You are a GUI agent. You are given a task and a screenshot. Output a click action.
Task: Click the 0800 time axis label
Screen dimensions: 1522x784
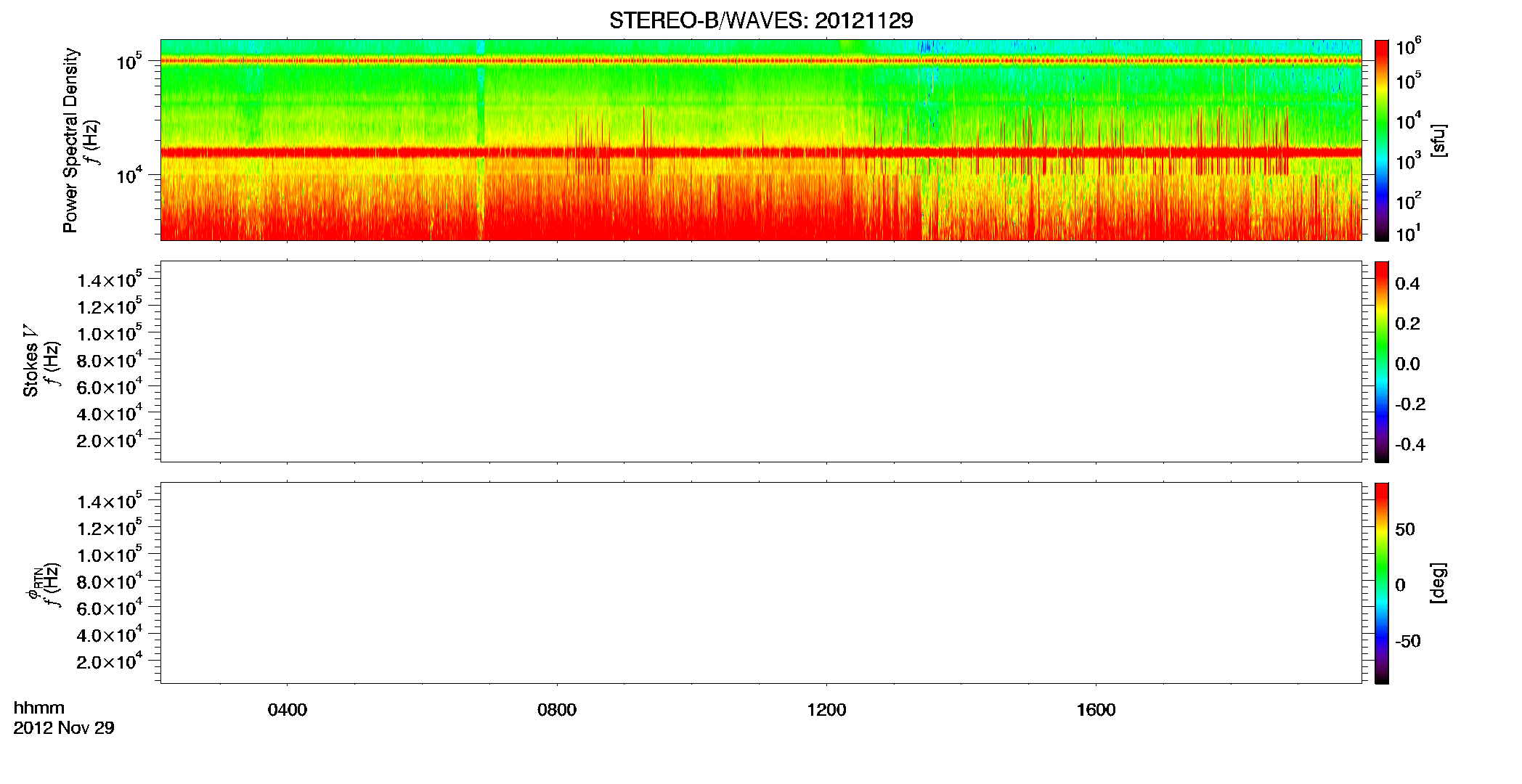coord(557,710)
